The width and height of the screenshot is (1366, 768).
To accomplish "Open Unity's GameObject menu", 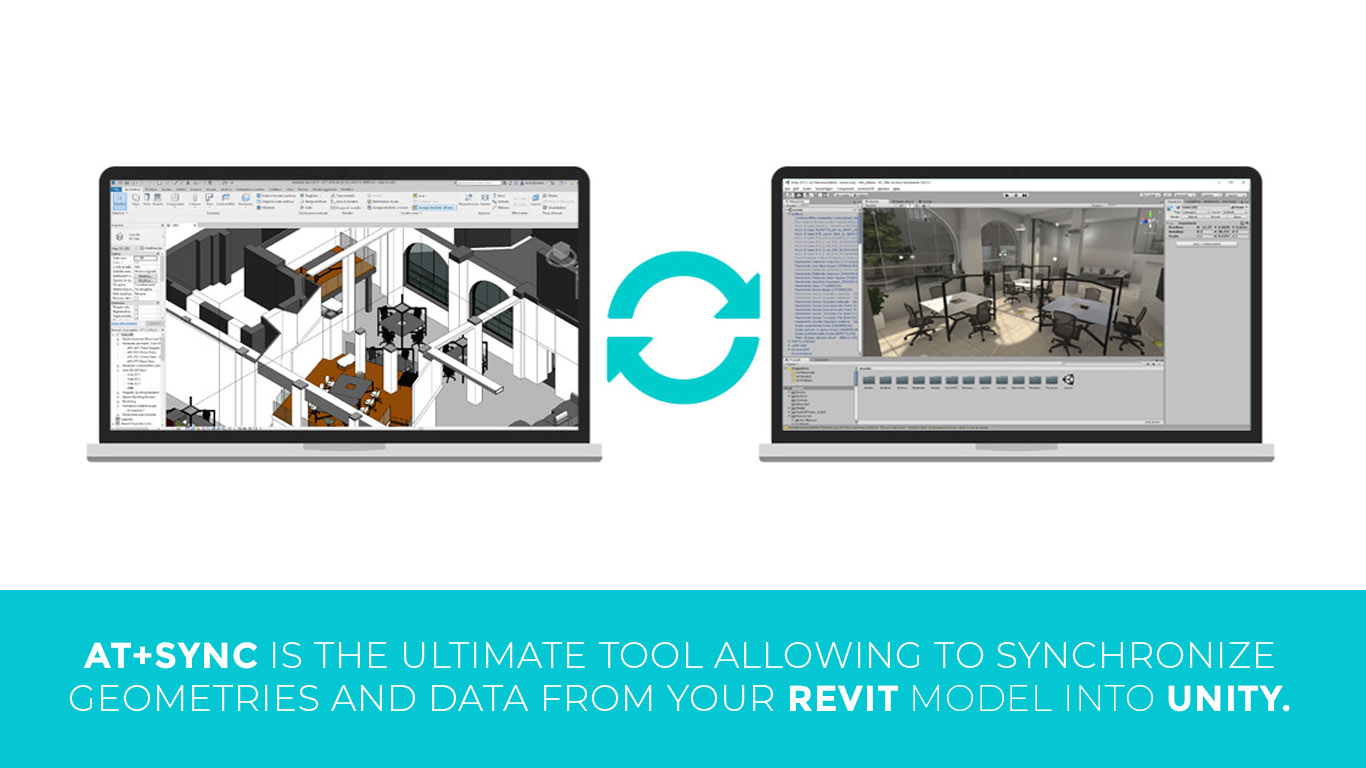I will click(825, 187).
